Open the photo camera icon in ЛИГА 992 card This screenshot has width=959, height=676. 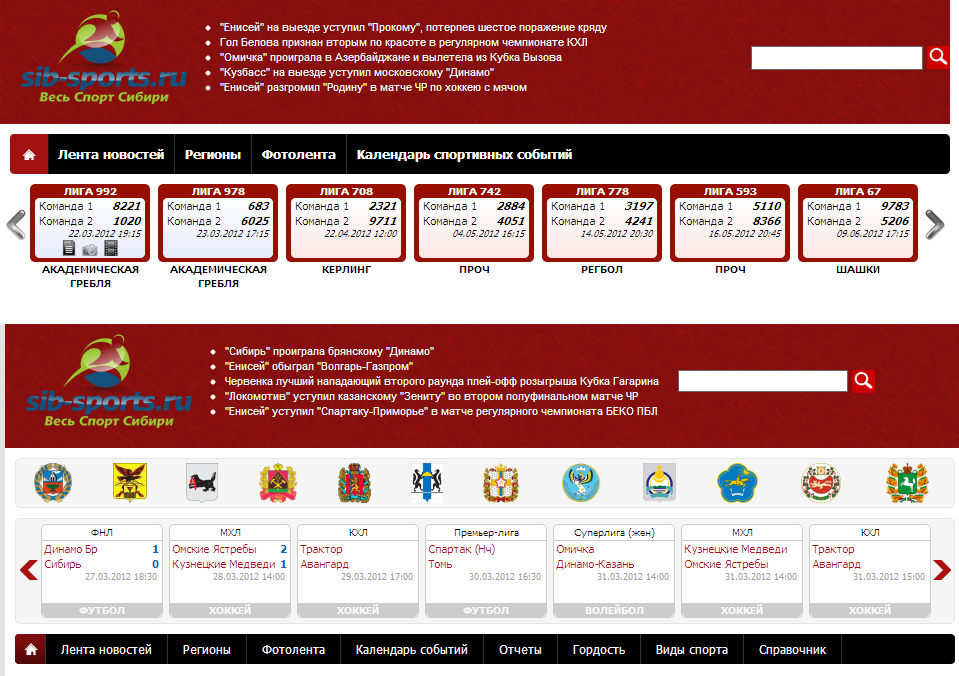91,248
